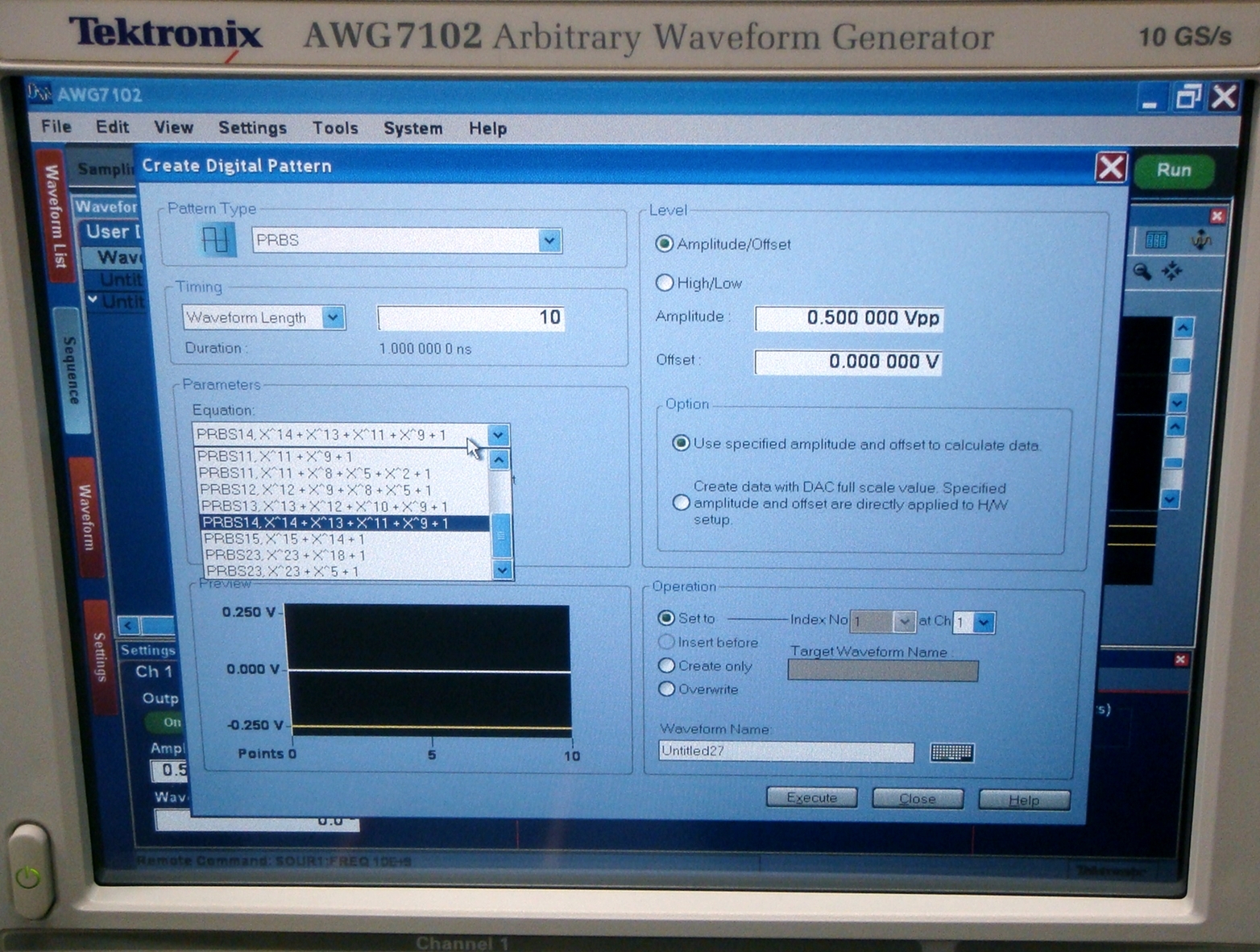Click the dialog Help button
Image resolution: width=1260 pixels, height=952 pixels.
click(x=1024, y=800)
